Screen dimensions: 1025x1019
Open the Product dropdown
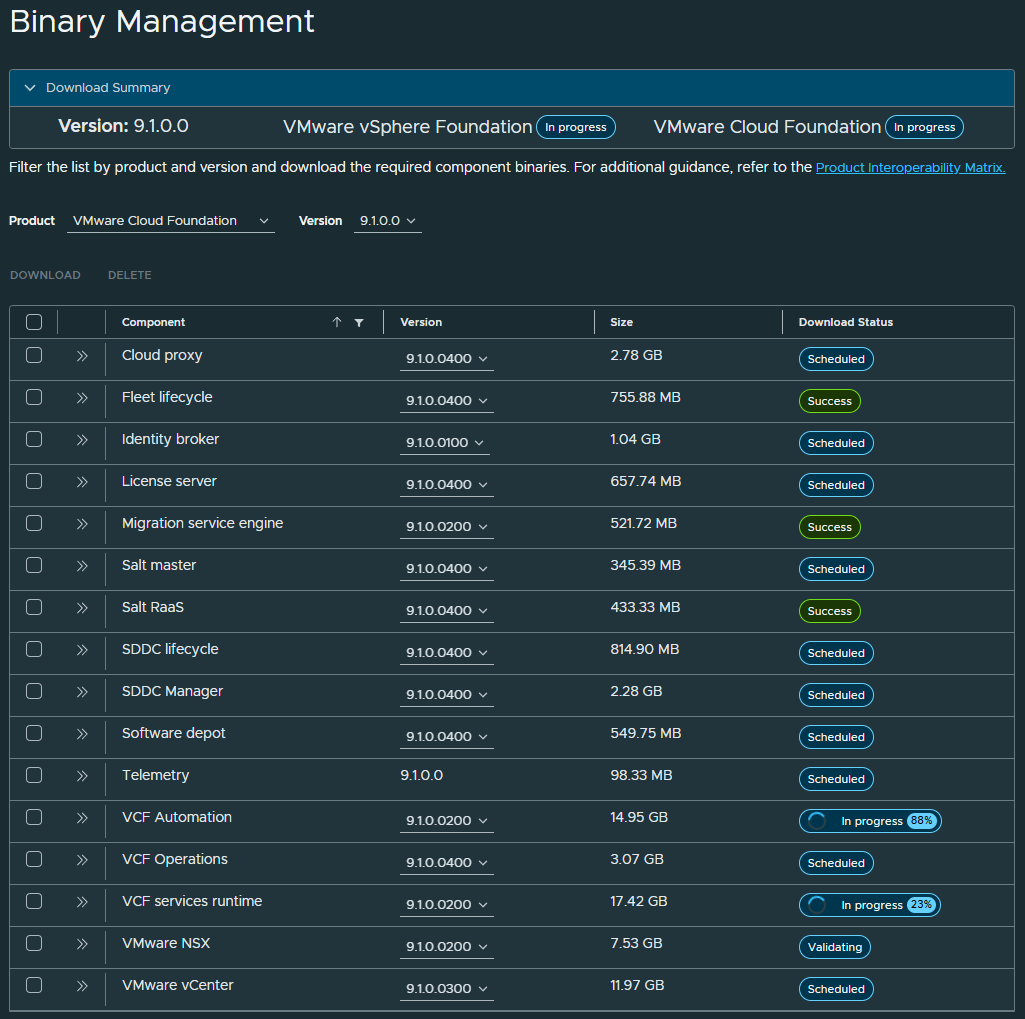[171, 221]
